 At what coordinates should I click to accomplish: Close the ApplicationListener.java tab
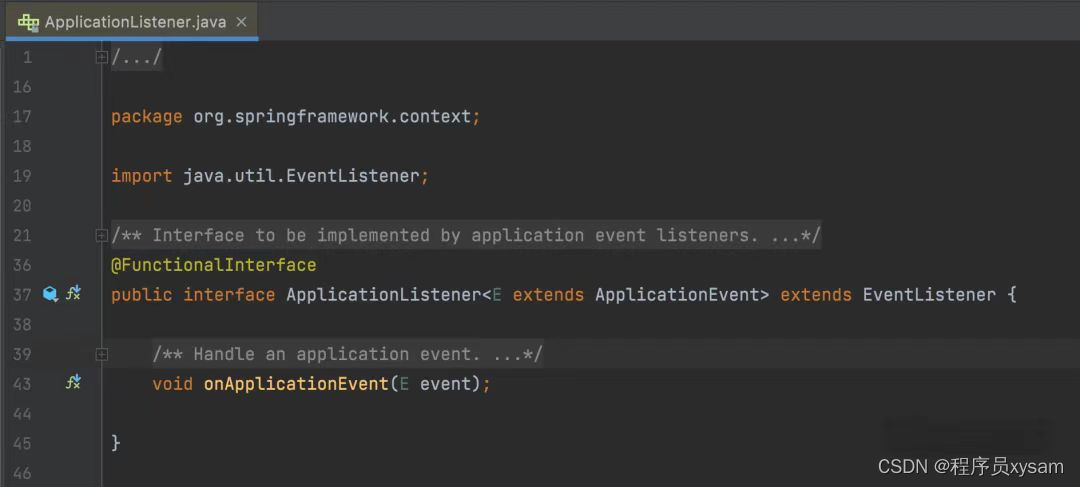[241, 22]
